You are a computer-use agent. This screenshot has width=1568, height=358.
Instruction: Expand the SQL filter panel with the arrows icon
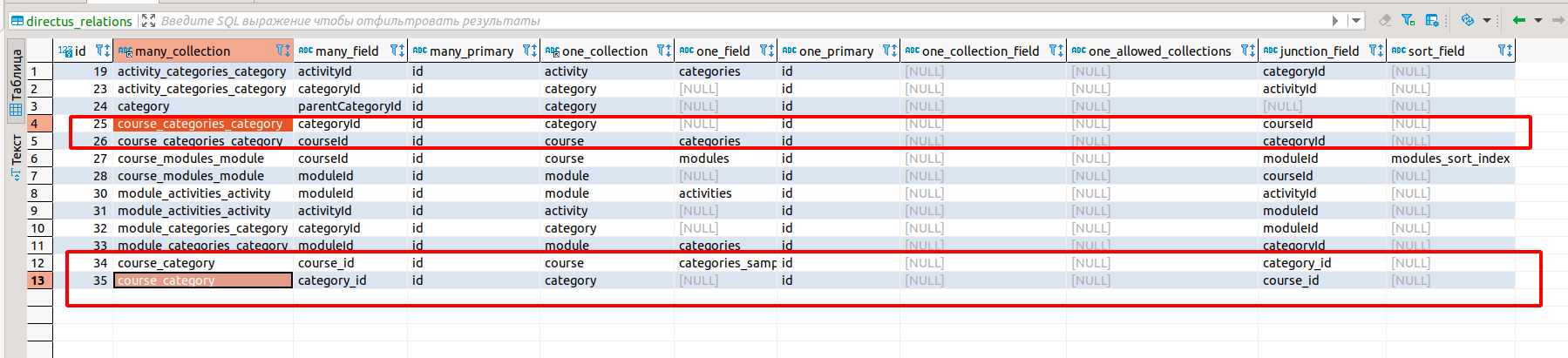pyautogui.click(x=148, y=21)
